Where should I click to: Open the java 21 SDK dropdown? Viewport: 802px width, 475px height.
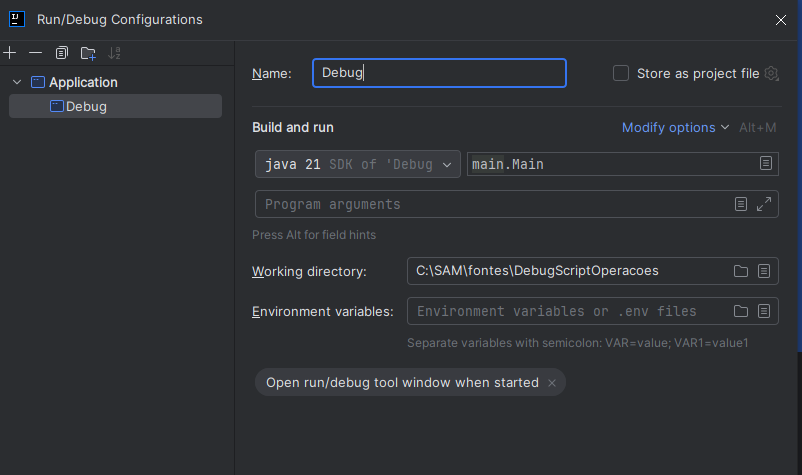(358, 164)
